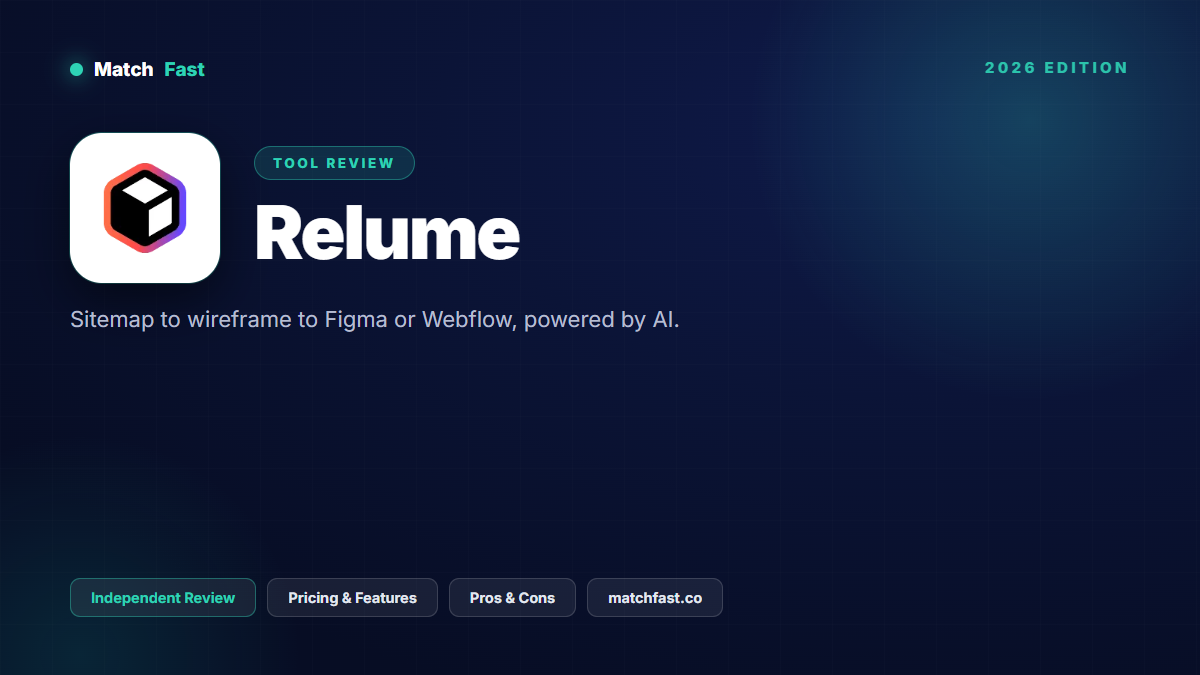
Task: Click the green word Fast in the brand
Action: pyautogui.click(x=184, y=70)
